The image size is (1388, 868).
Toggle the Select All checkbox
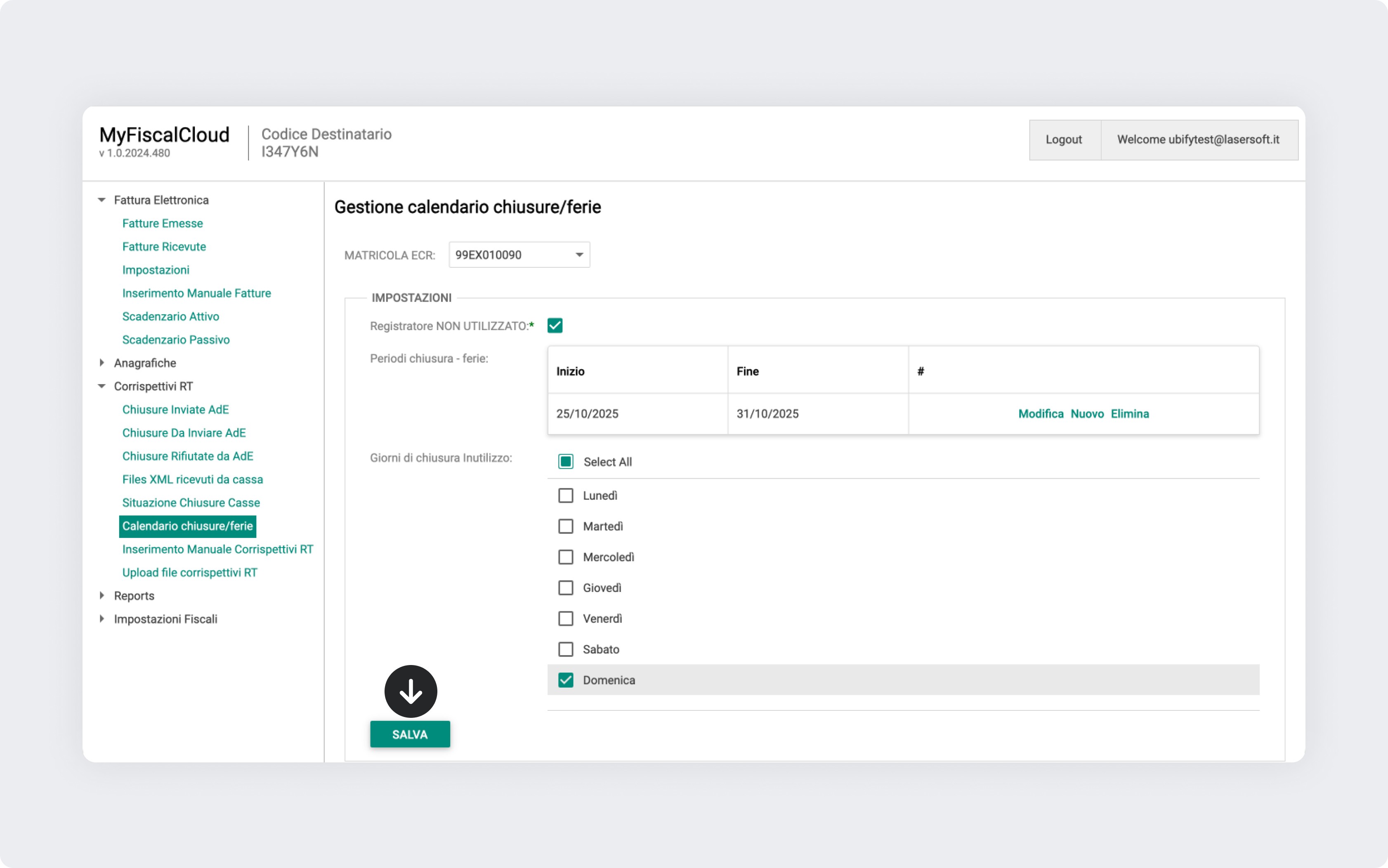(x=565, y=462)
